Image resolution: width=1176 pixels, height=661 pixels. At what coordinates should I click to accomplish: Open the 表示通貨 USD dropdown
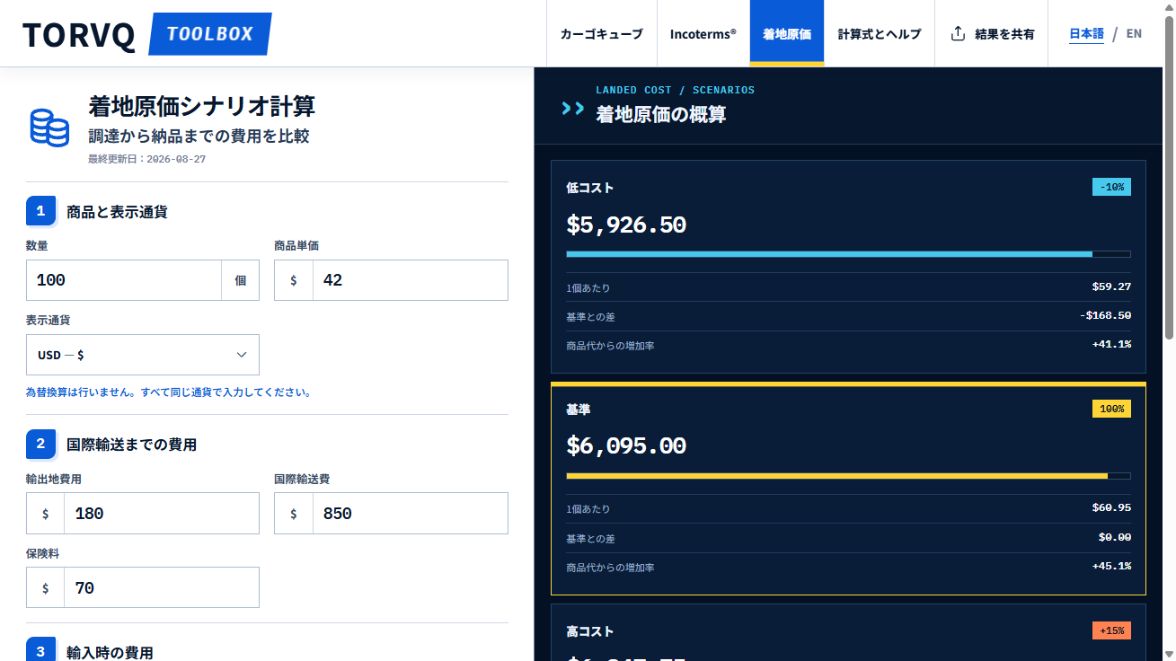point(142,355)
